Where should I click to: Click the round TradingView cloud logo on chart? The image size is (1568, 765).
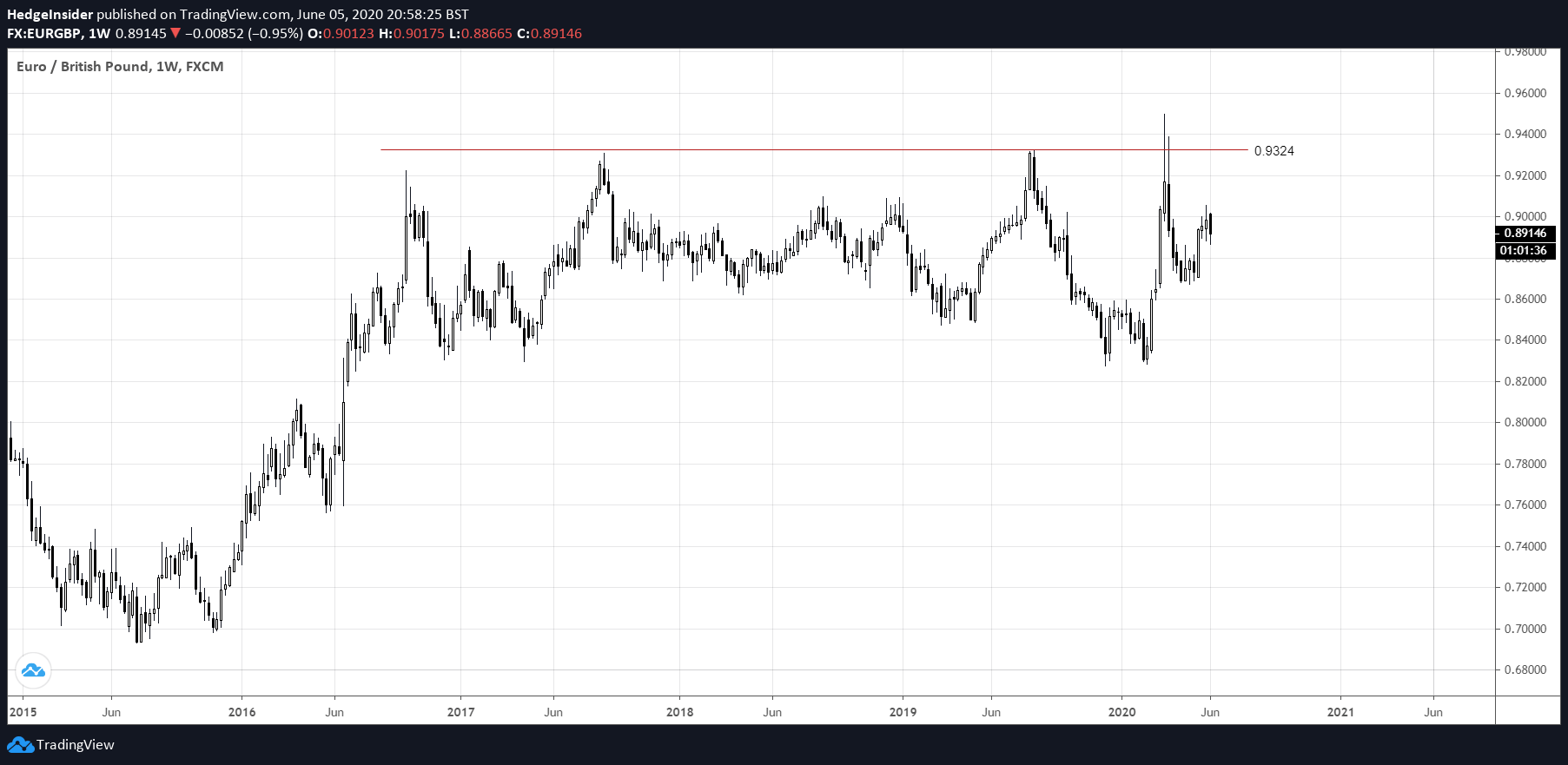(33, 670)
